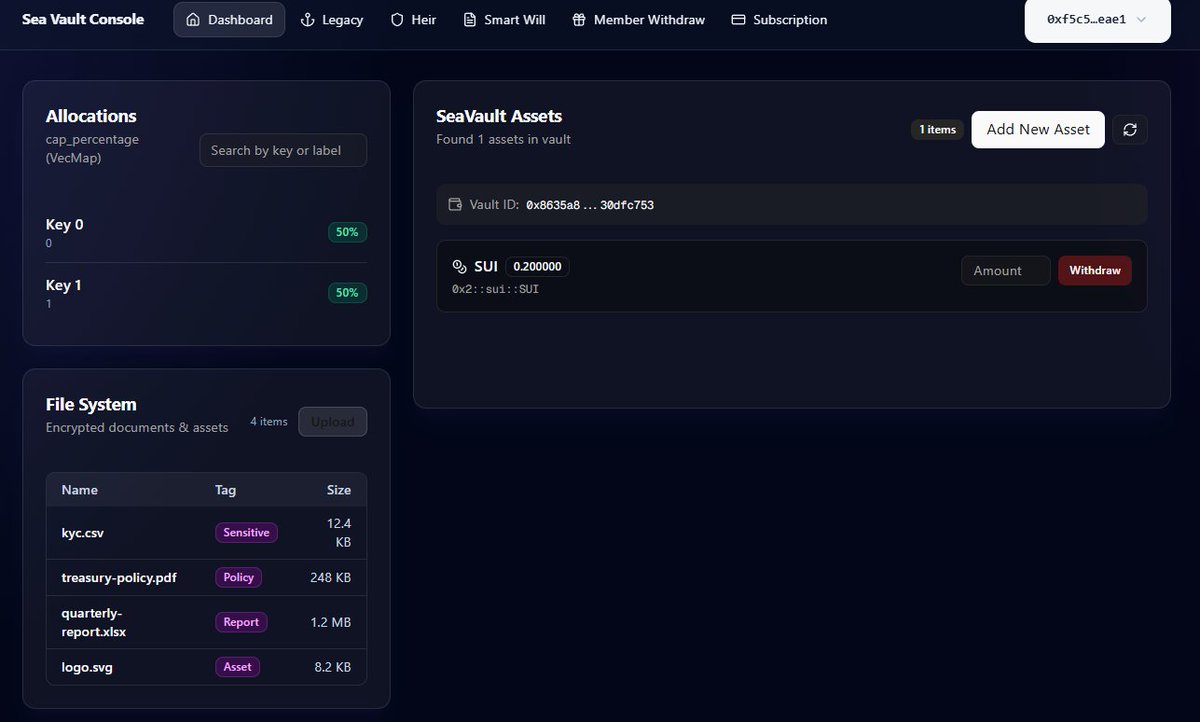1200x722 pixels.
Task: Open the Dashboard tab
Action: 229,19
